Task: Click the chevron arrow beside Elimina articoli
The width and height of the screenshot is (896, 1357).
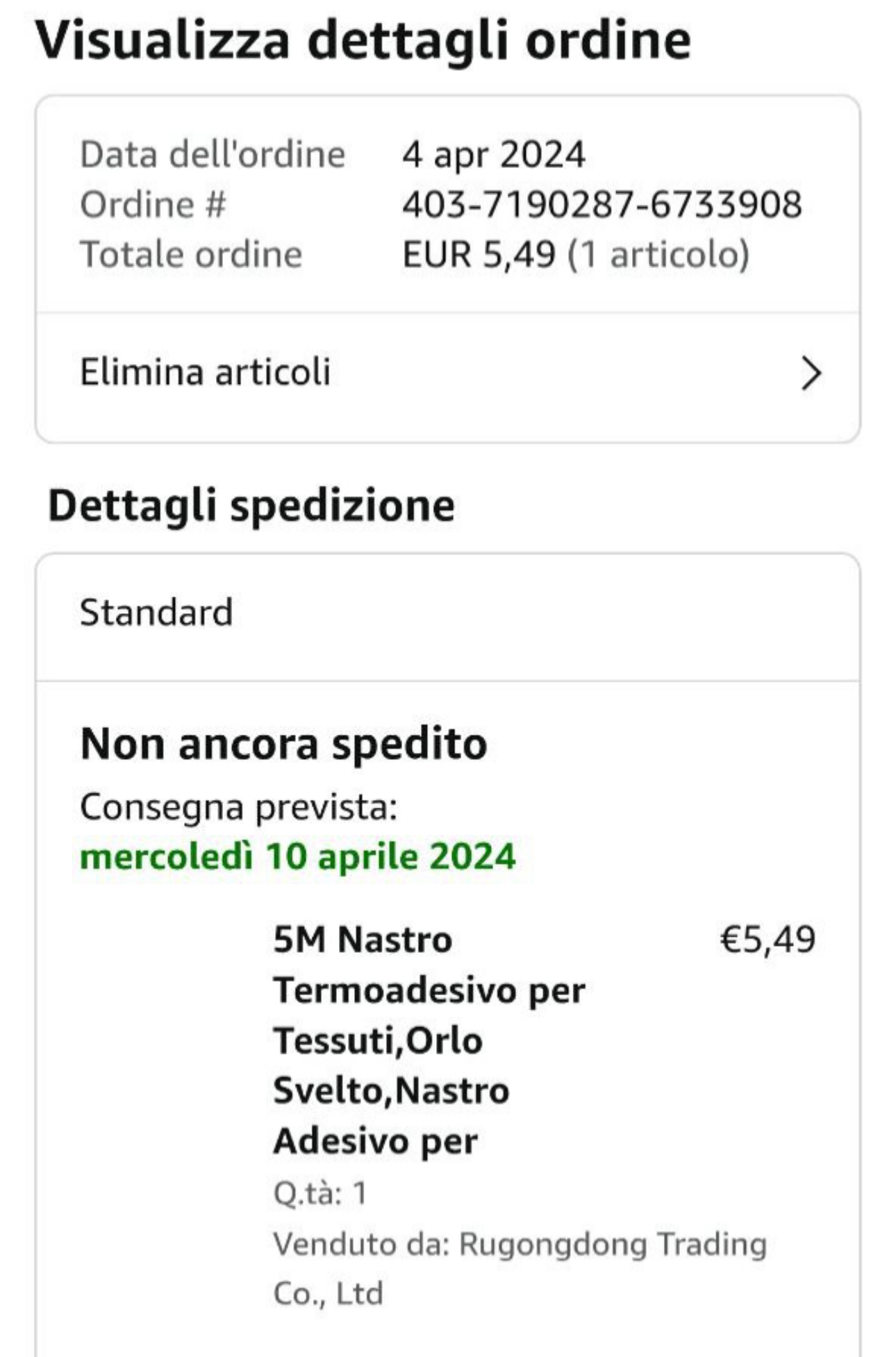Action: (810, 374)
